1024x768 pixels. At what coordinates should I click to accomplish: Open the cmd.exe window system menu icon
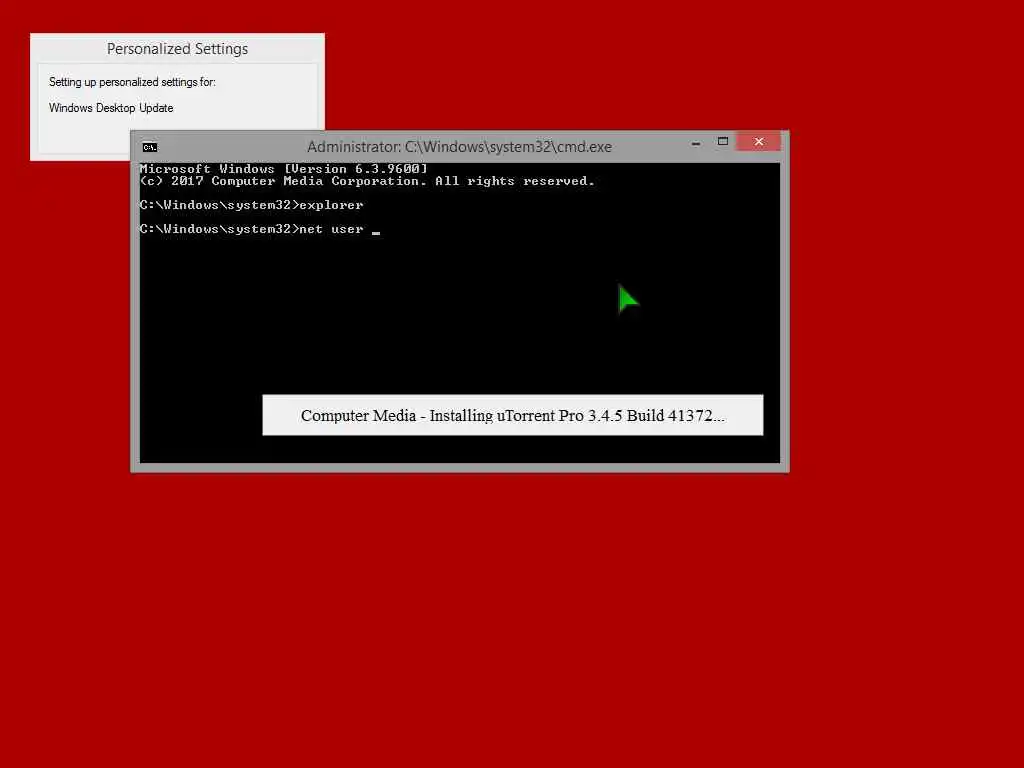pos(150,147)
